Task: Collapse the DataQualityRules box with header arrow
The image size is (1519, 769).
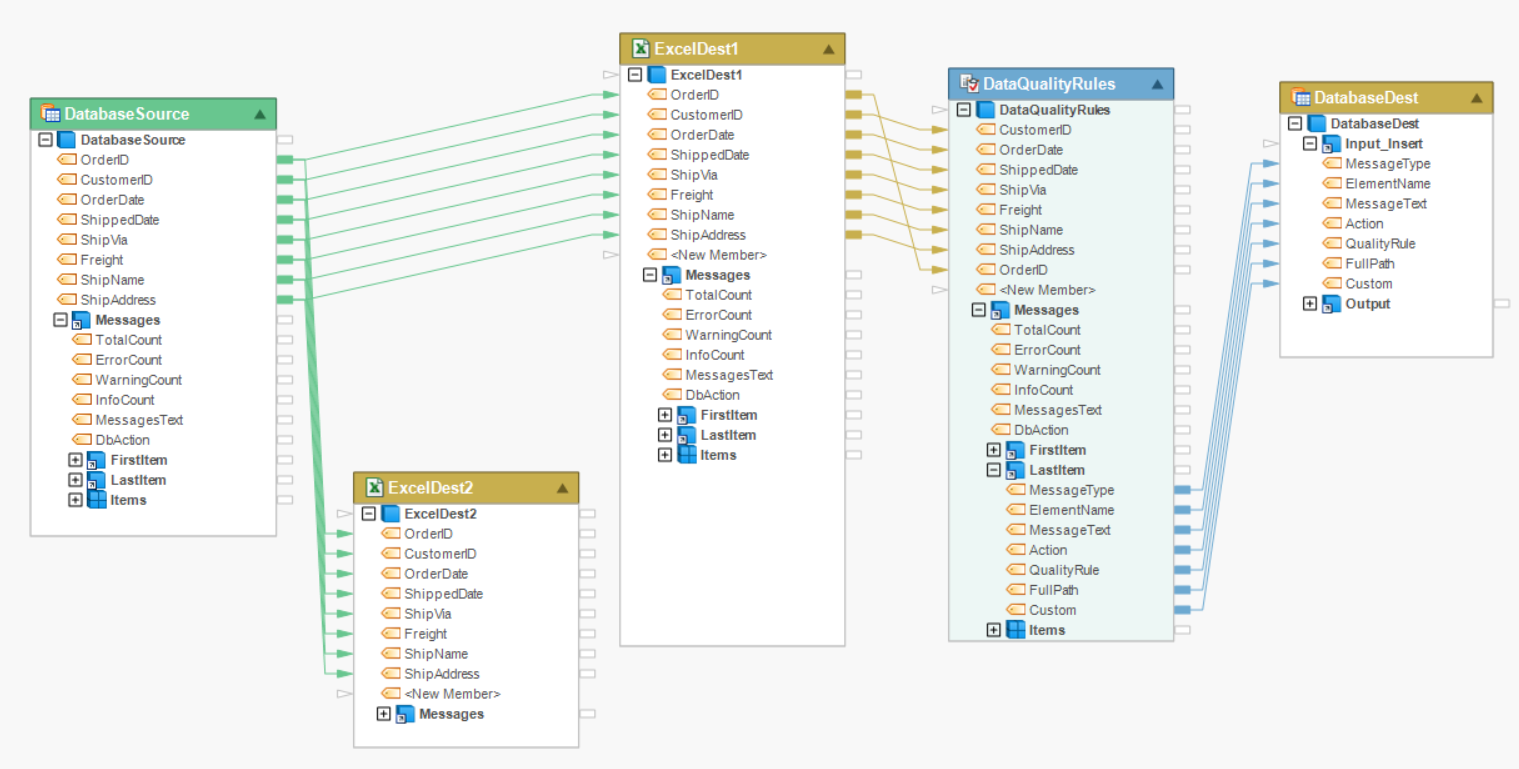Action: (1157, 84)
